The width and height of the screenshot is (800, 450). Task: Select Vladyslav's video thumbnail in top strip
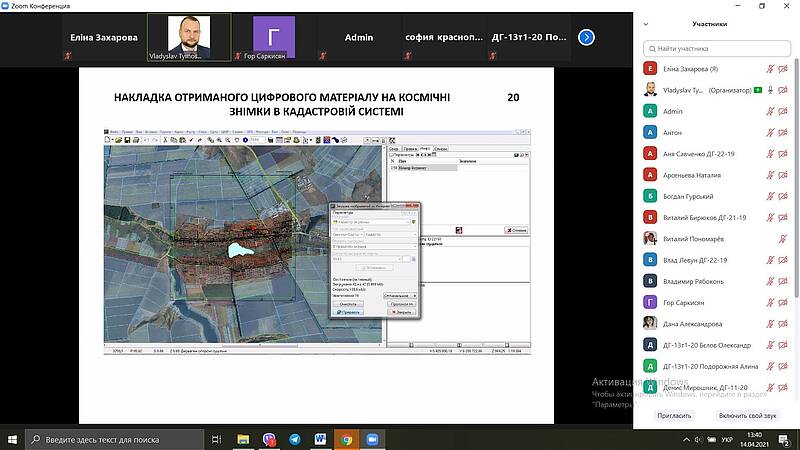click(189, 38)
